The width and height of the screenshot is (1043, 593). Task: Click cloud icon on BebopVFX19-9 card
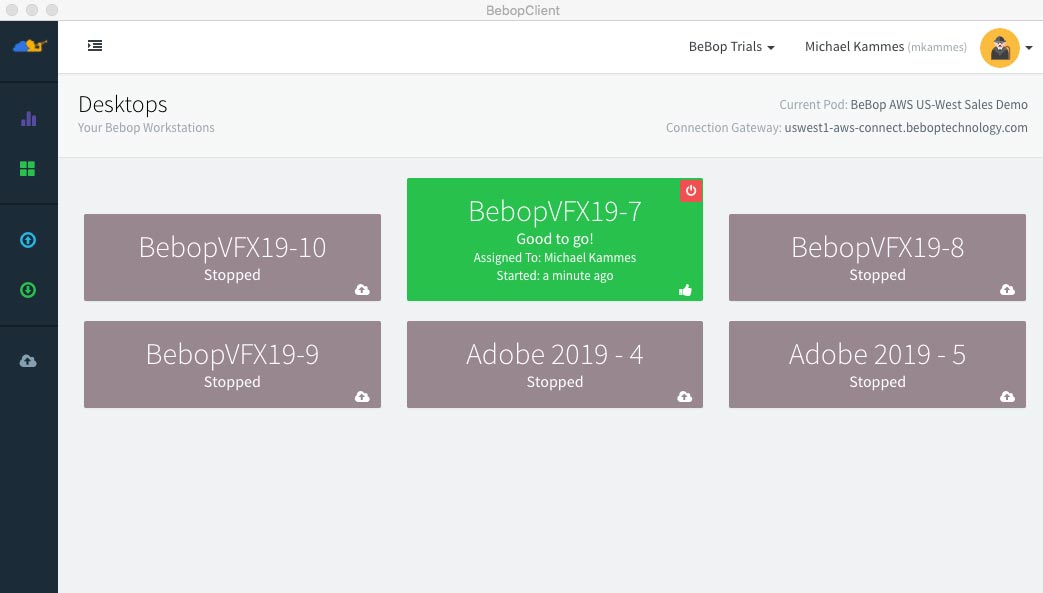(362, 397)
